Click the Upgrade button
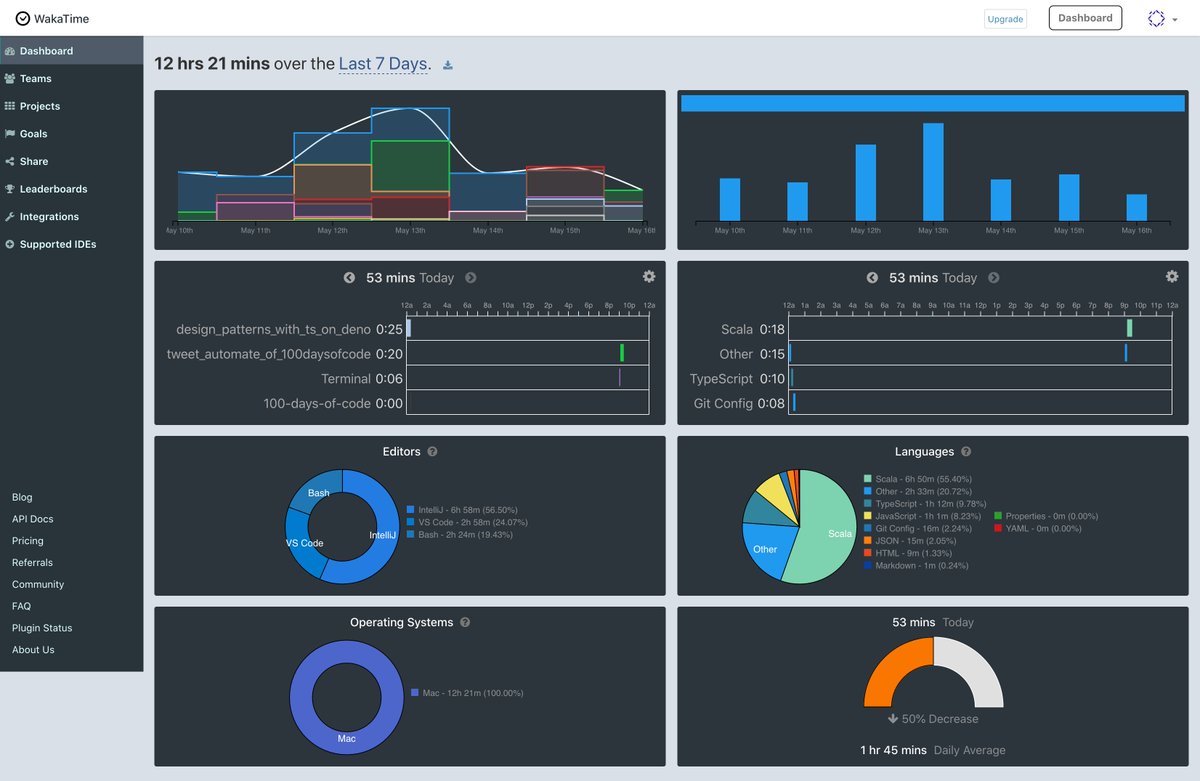 1005,19
